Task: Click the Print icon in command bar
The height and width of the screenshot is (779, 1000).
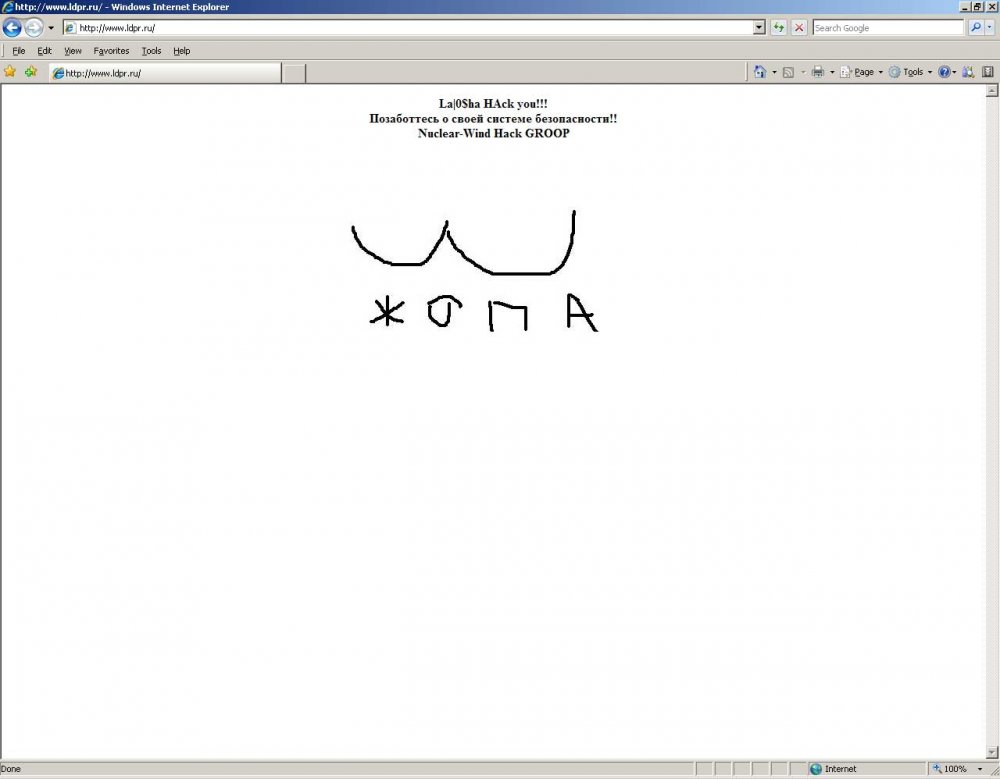Action: 817,72
